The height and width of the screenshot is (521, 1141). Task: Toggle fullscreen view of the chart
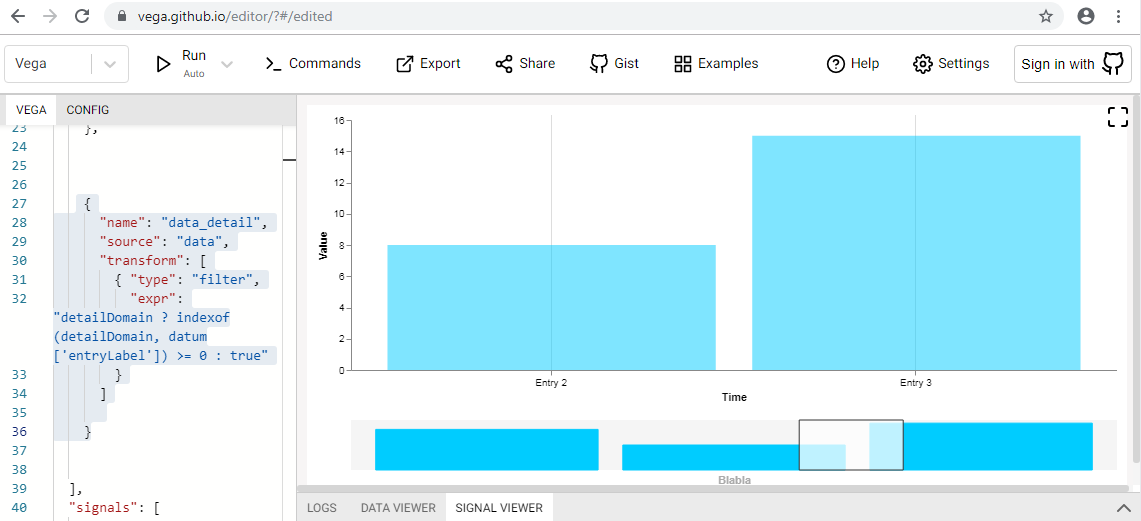pyautogui.click(x=1118, y=117)
